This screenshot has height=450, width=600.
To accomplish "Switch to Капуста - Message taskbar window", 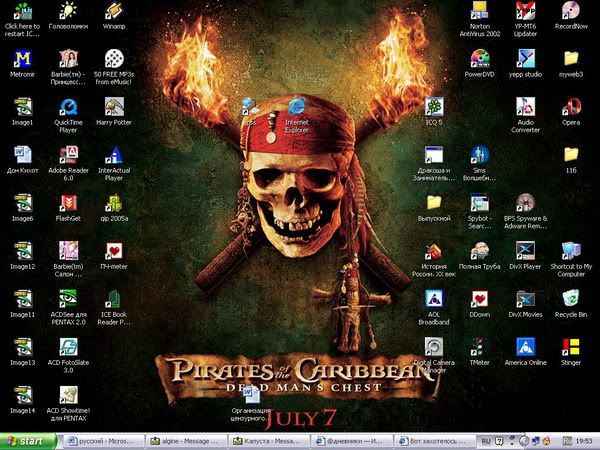I will [269, 441].
